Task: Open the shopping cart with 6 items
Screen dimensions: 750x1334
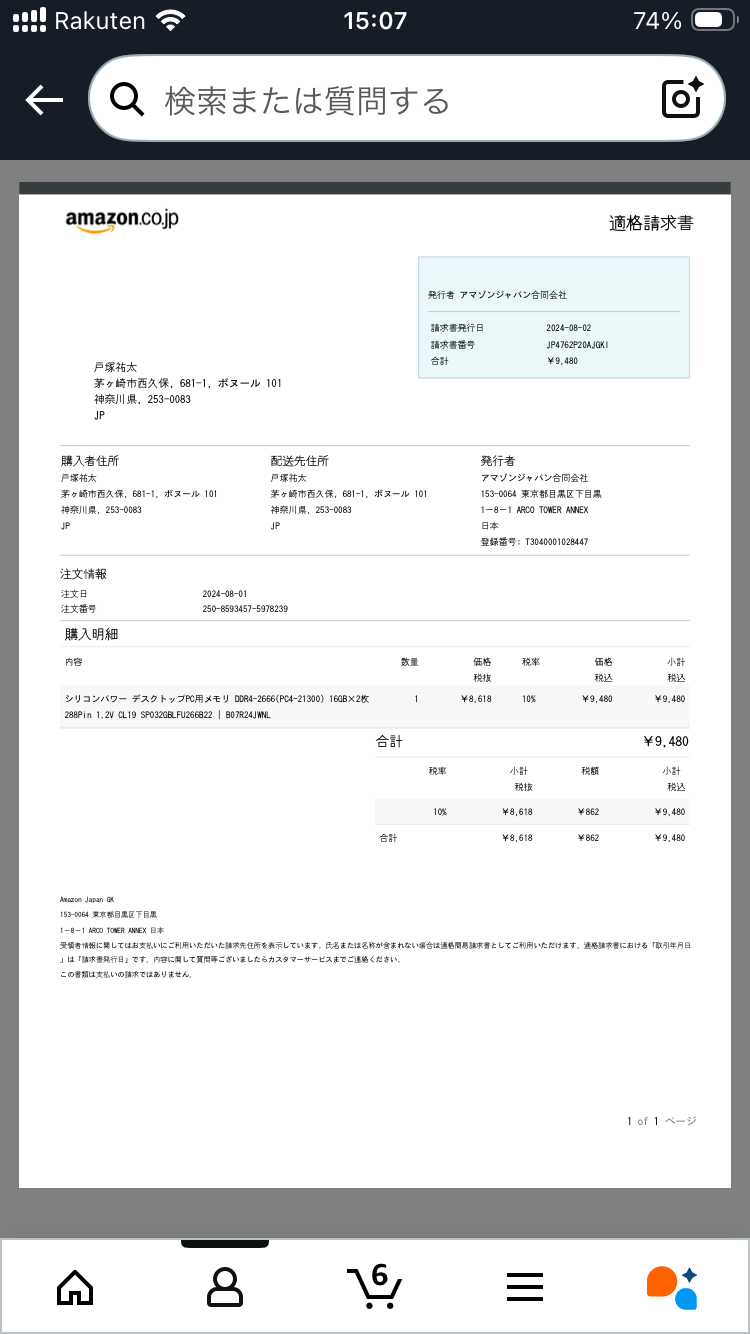Action: [374, 1286]
